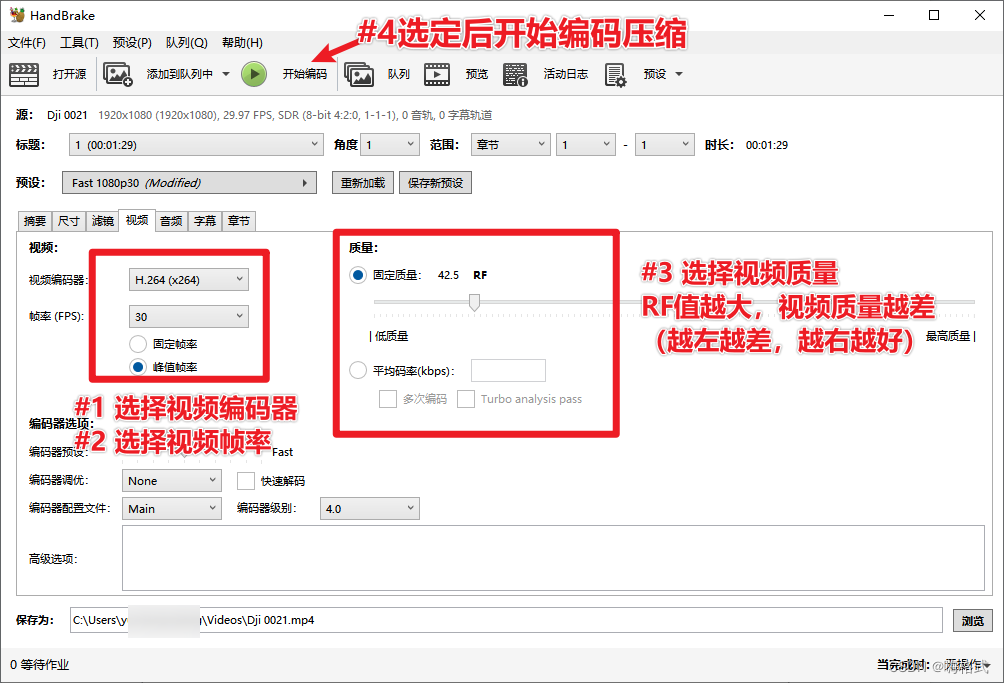The width and height of the screenshot is (1004, 683).
Task: Open the 角度 angle dropdown
Action: click(x=389, y=145)
